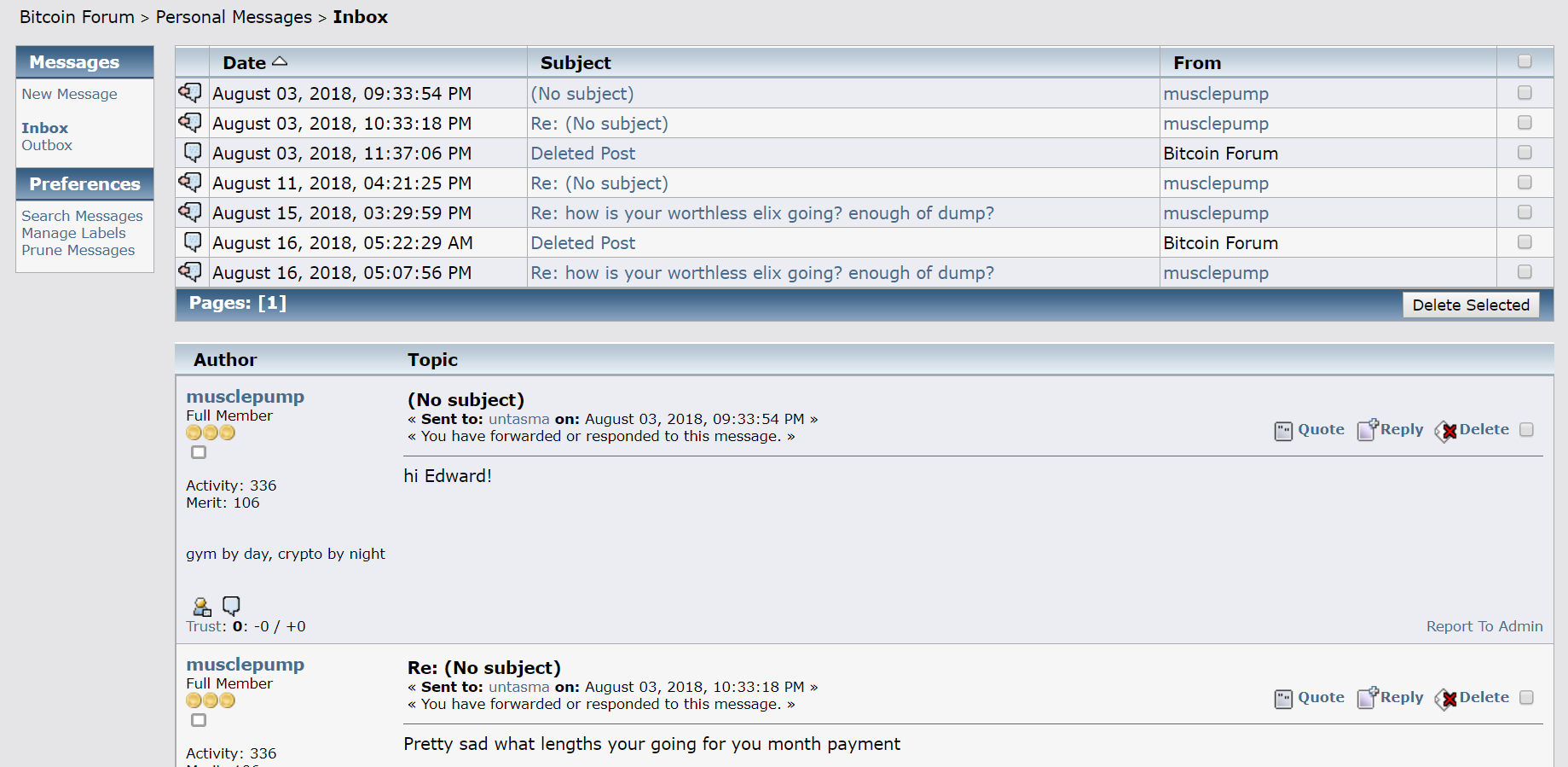Go to page 1 in Pages bar
Image resolution: width=1568 pixels, height=767 pixels.
pyautogui.click(x=272, y=303)
